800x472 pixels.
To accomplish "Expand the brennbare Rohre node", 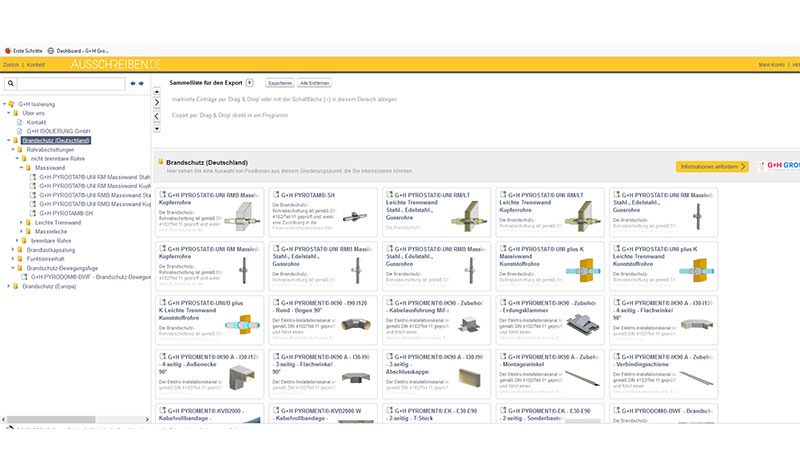I will click(x=17, y=241).
